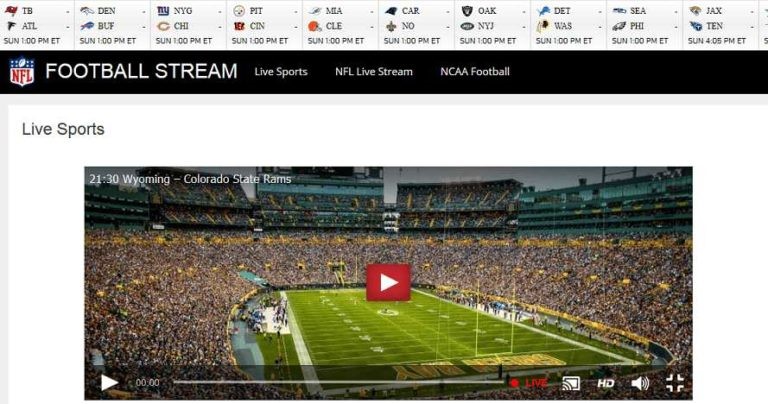This screenshot has width=768, height=404.
Task: Click the red LIVE indicator
Action: coord(528,383)
